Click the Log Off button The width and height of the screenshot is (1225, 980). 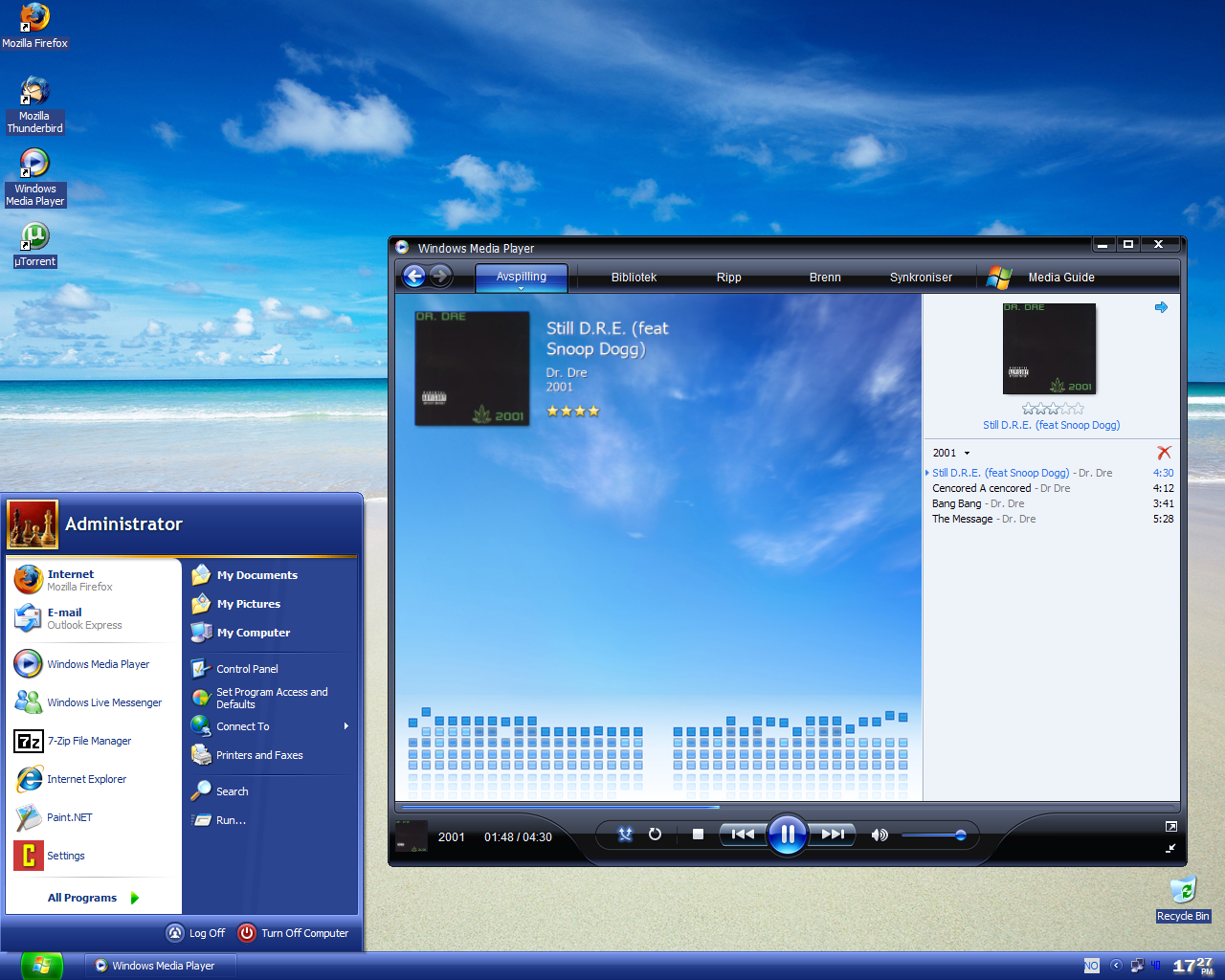(x=196, y=933)
